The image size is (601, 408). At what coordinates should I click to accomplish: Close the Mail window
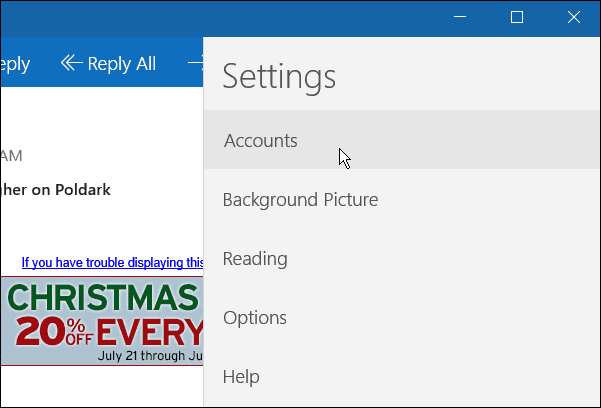point(573,17)
